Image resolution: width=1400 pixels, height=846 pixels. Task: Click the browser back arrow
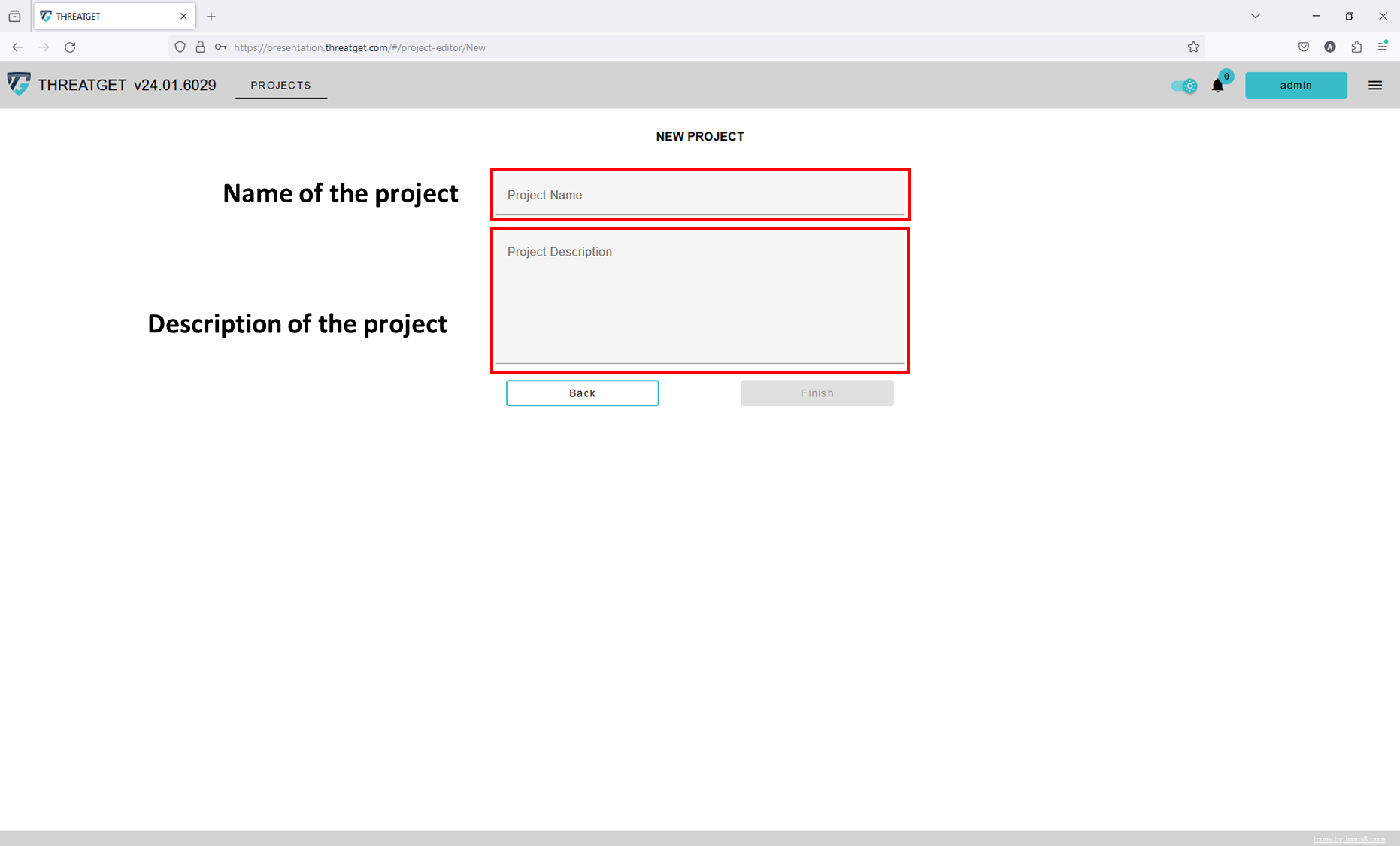click(17, 47)
